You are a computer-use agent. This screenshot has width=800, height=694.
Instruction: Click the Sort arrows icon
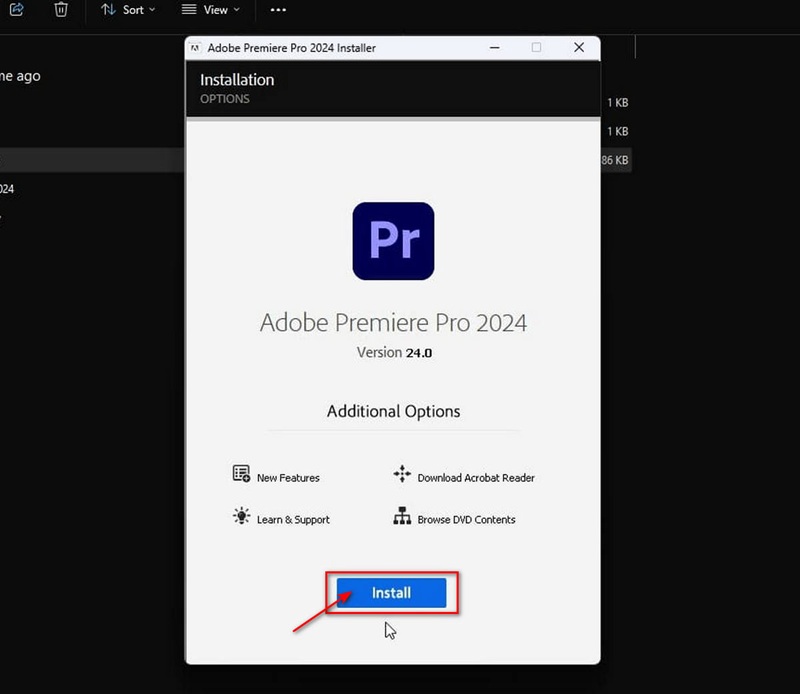tap(110, 10)
